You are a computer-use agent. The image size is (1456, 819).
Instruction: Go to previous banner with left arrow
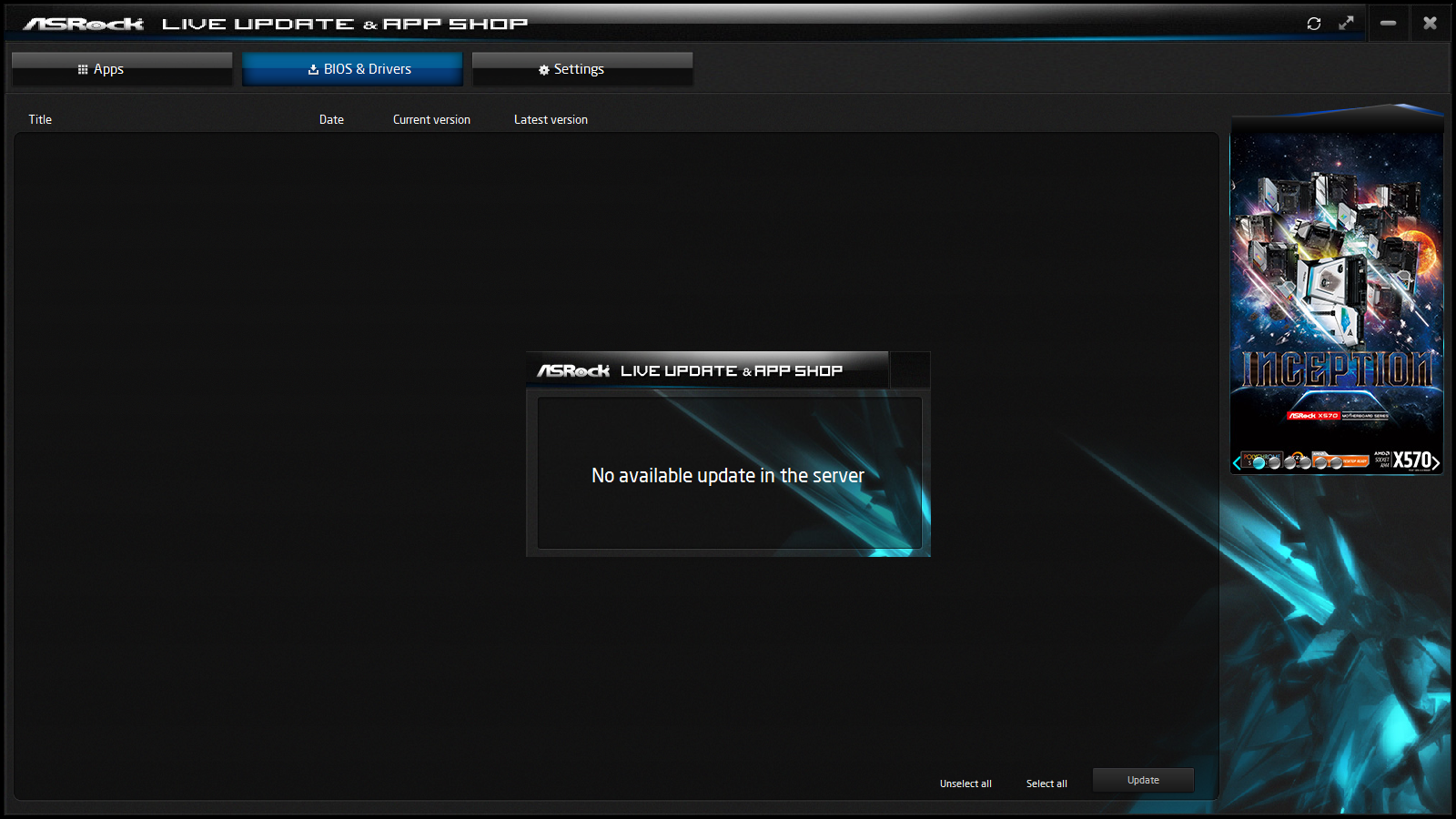1237,463
